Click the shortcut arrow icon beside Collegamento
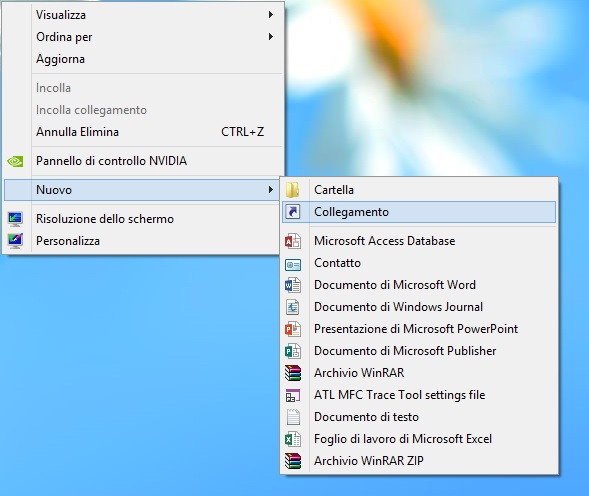Screen dimensions: 589x496 tap(293, 212)
